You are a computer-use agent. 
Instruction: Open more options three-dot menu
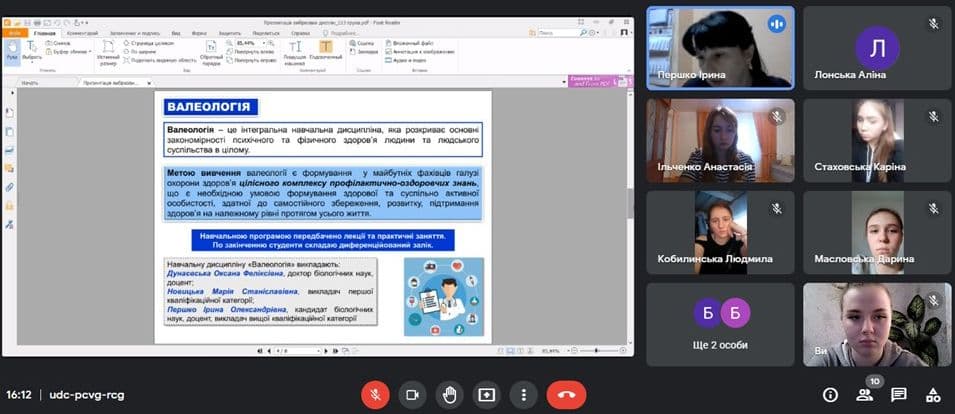point(523,395)
